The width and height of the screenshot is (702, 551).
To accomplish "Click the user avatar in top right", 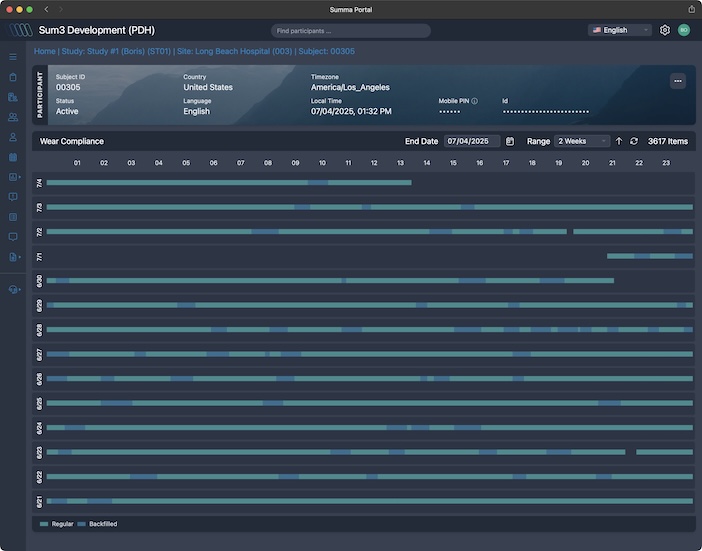I will pos(684,30).
